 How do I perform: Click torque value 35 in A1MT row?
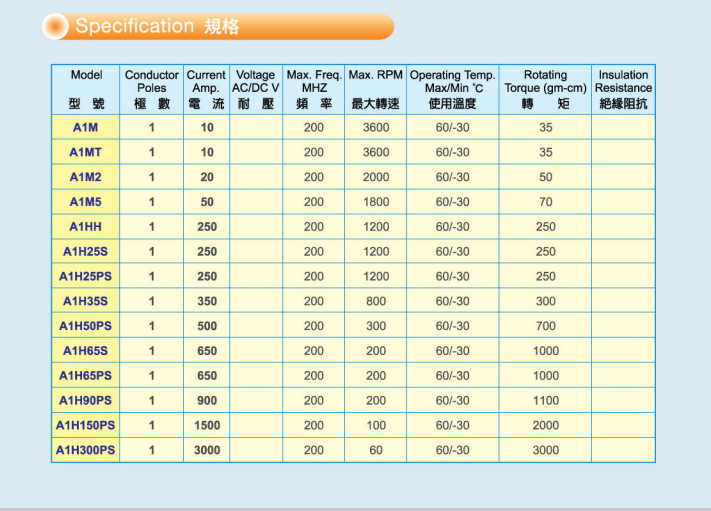point(546,152)
